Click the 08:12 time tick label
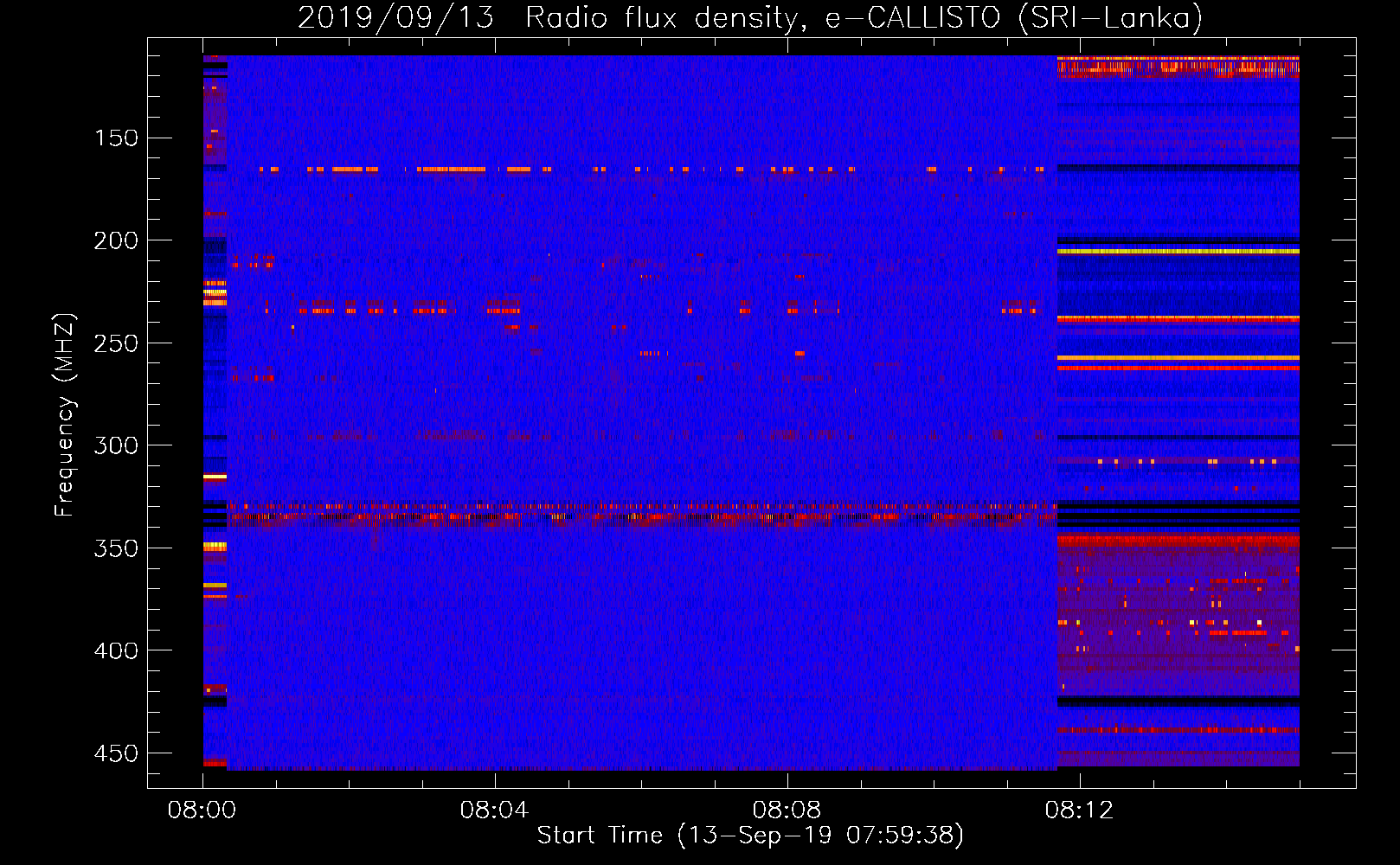The width and height of the screenshot is (1400, 865). (x=1079, y=811)
